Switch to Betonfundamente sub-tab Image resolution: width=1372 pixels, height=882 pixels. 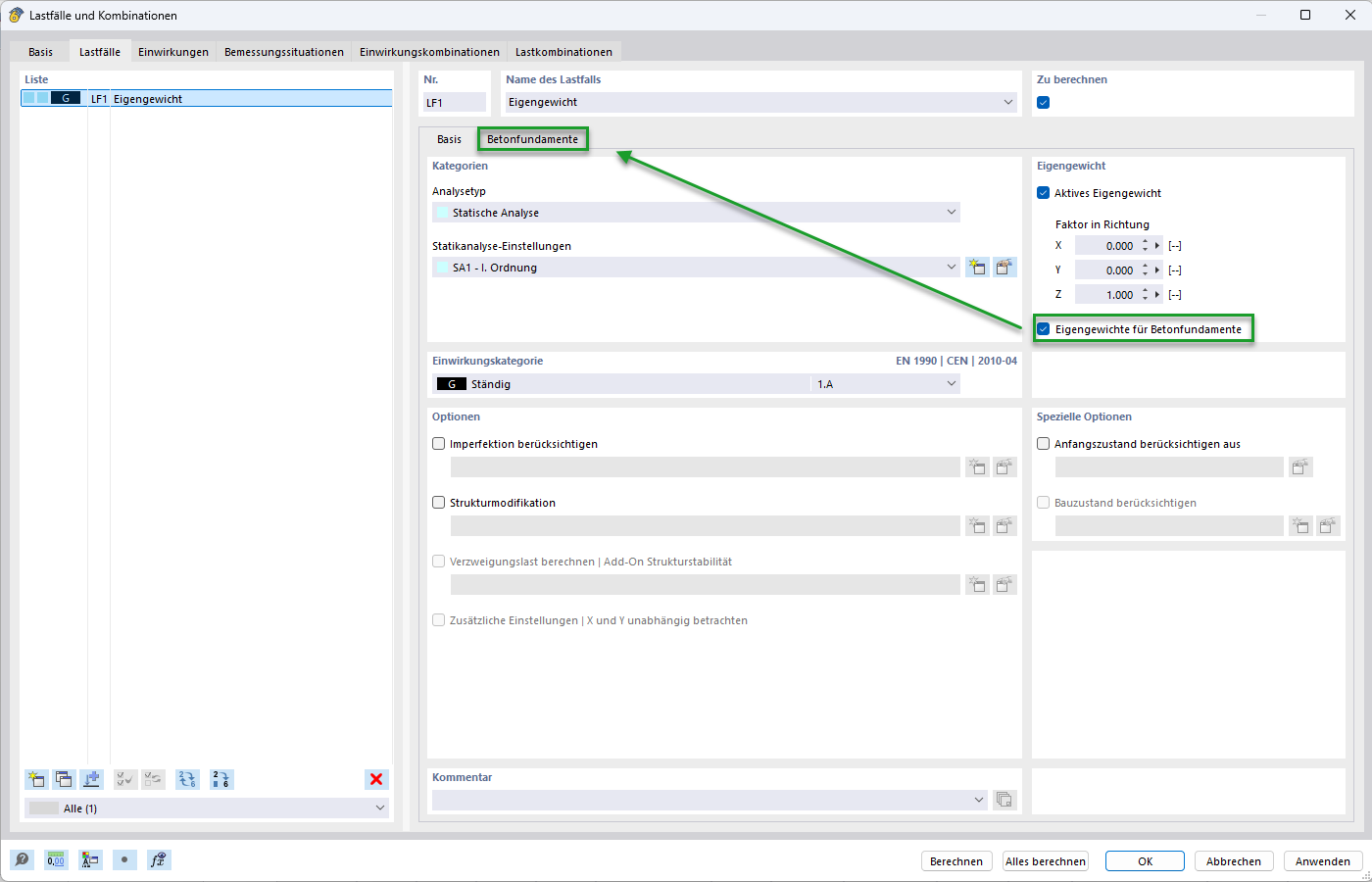pyautogui.click(x=532, y=139)
